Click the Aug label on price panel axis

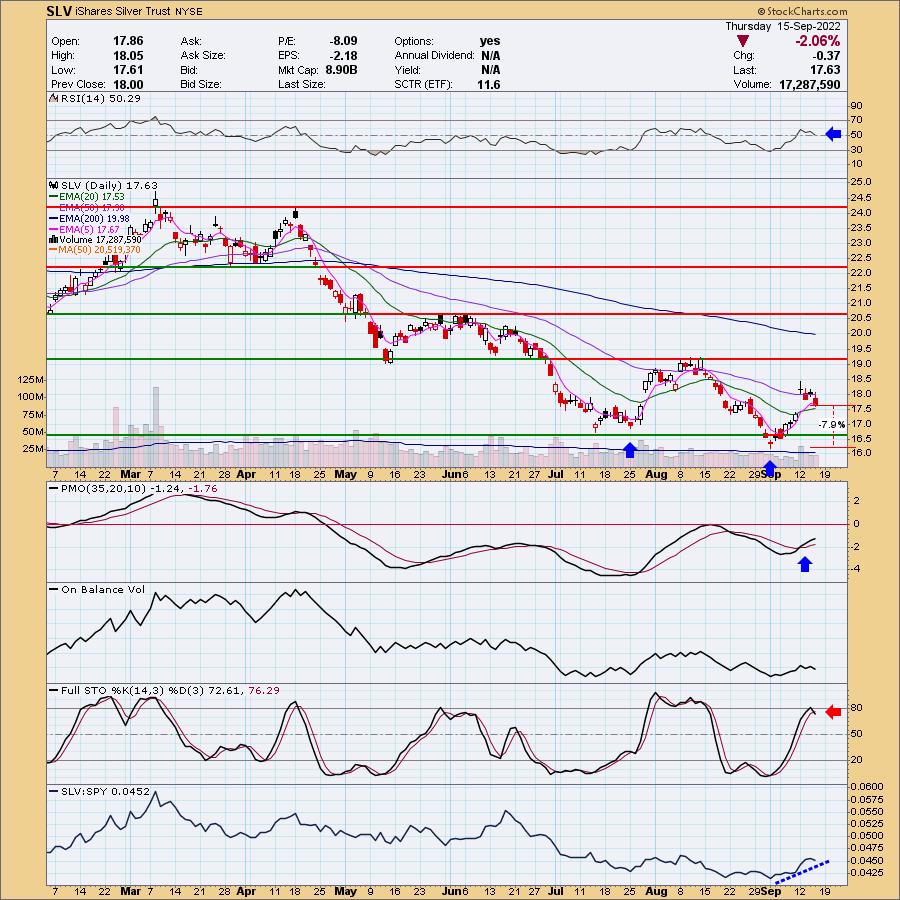click(656, 475)
